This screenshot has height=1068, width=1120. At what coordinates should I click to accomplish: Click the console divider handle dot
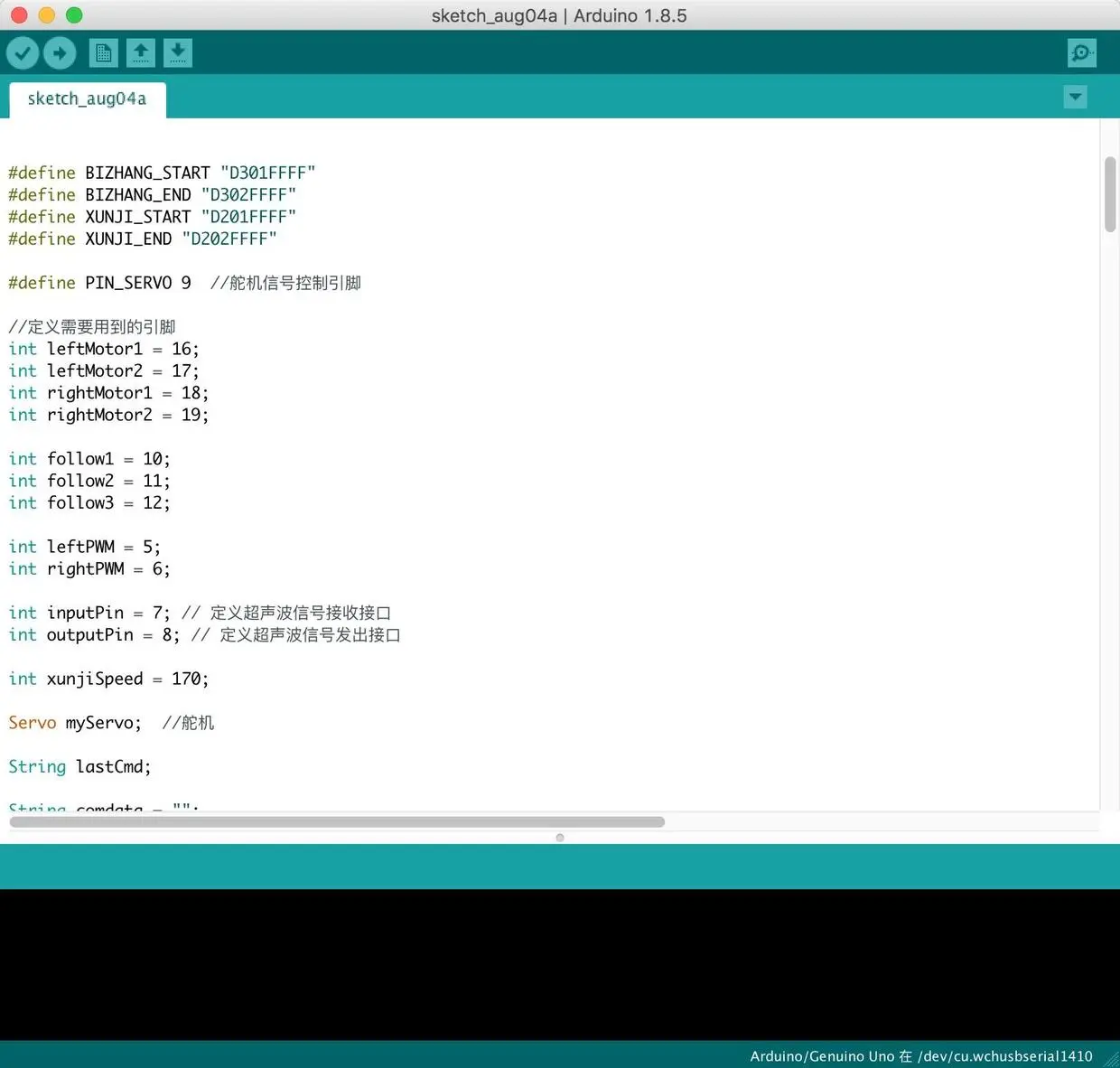560,838
